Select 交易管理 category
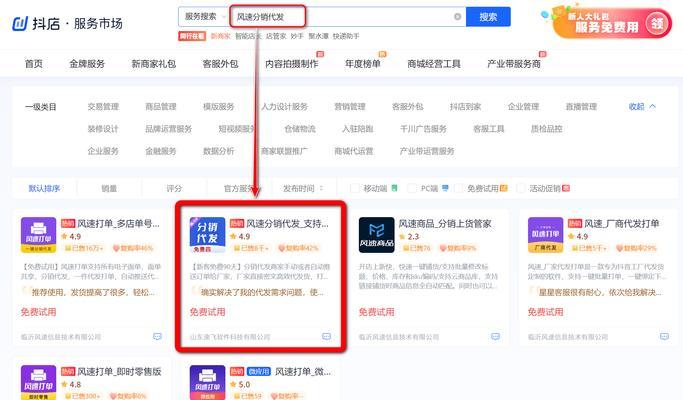This screenshot has height=400, width=683. (103, 106)
